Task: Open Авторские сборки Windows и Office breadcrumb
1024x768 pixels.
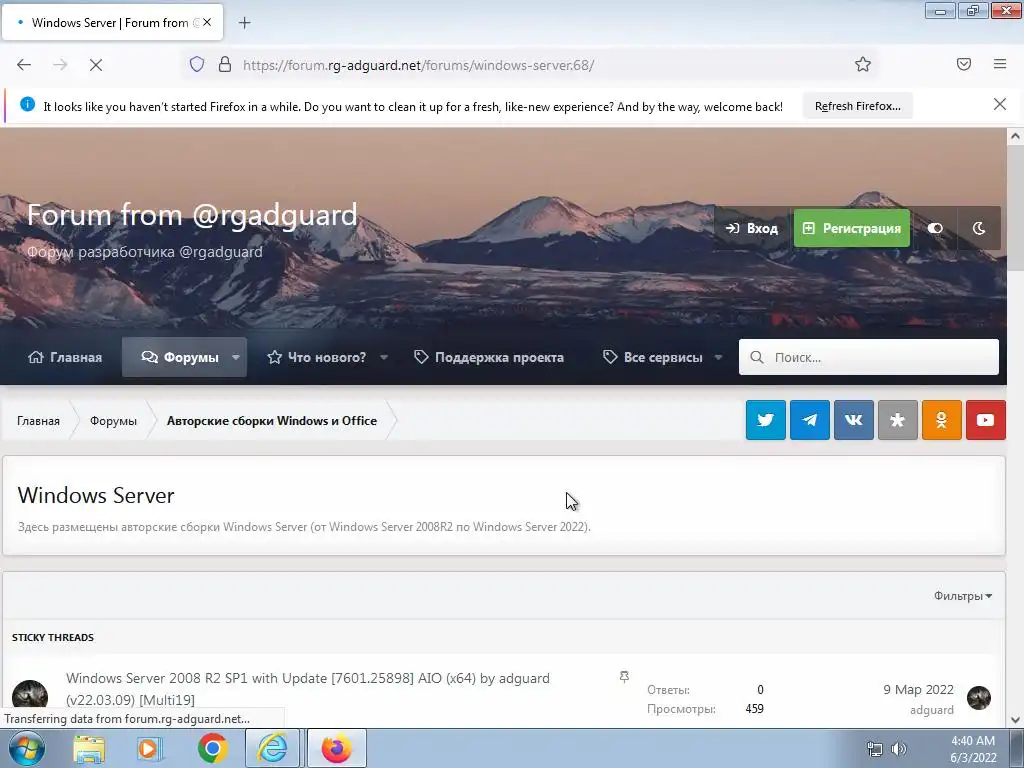Action: tap(272, 421)
